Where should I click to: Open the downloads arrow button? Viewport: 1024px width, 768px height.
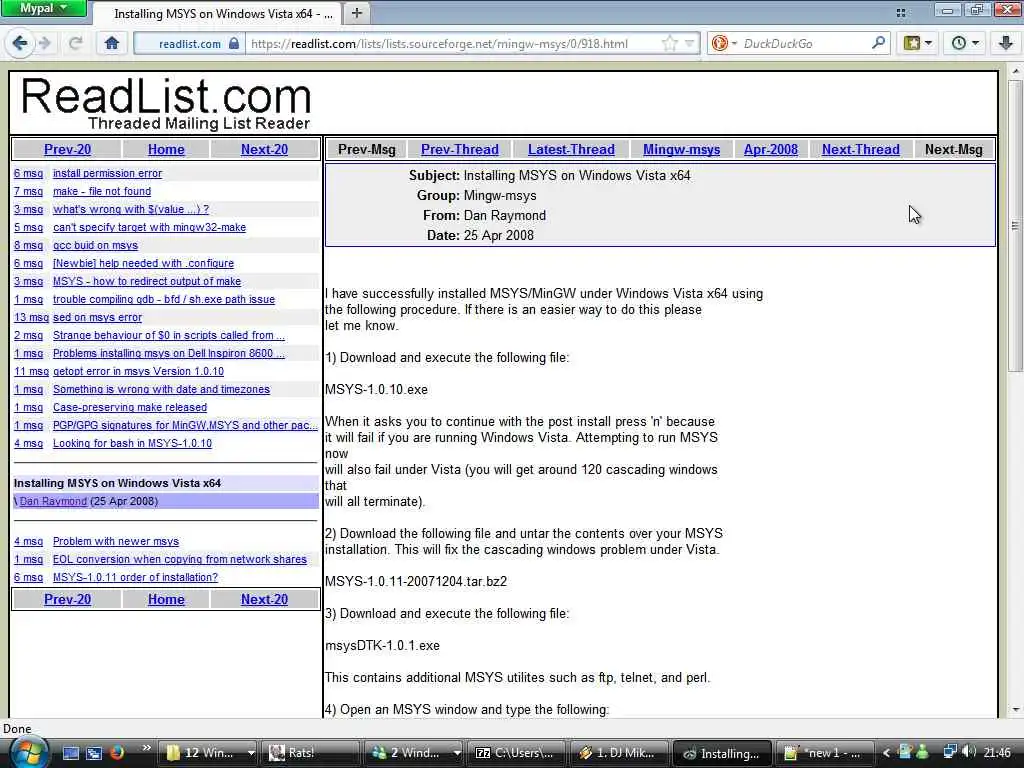pyautogui.click(x=1006, y=44)
